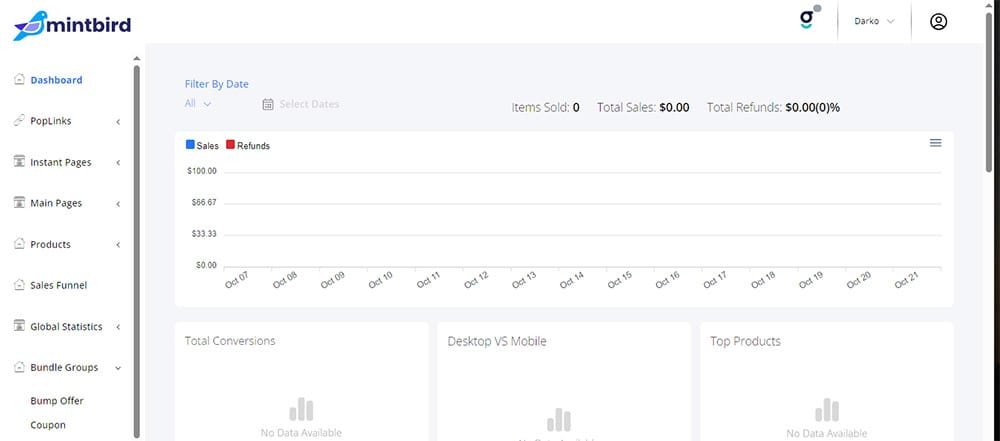Toggle the Sales series in chart legend
1000x441 pixels.
point(202,146)
